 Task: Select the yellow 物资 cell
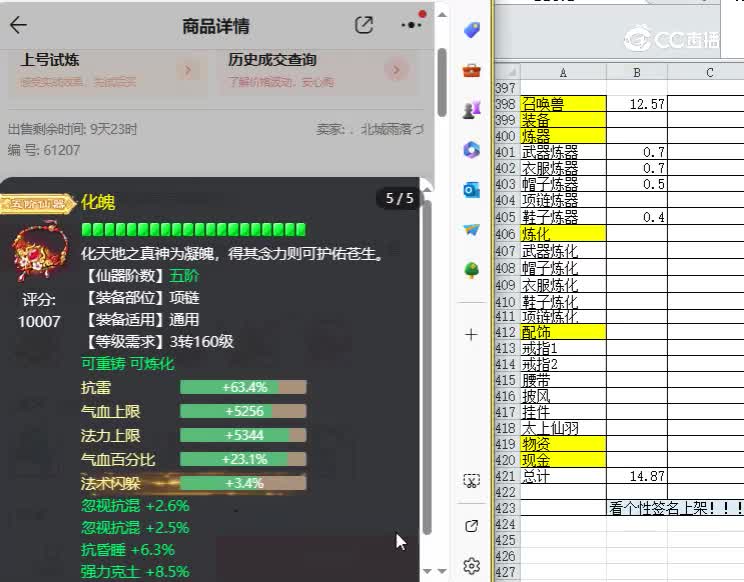point(563,444)
